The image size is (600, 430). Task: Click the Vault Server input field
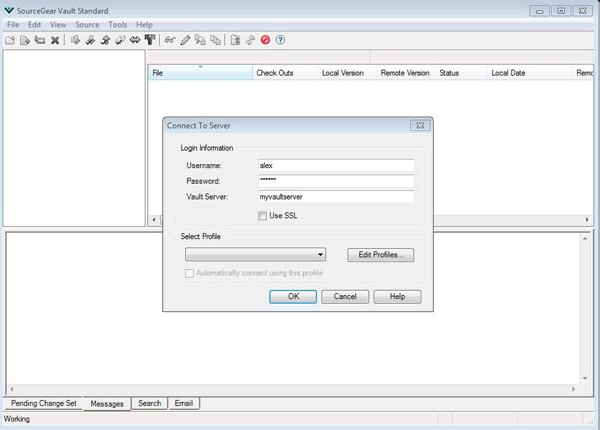click(x=335, y=197)
